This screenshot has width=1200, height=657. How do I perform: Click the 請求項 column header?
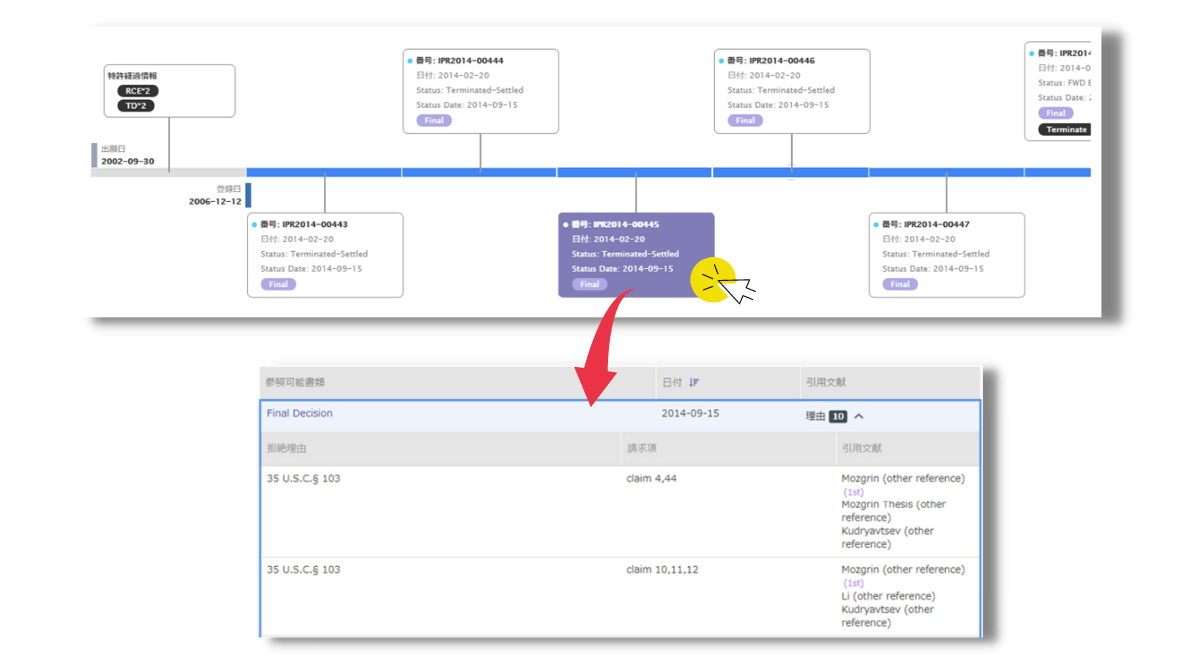[x=642, y=449]
